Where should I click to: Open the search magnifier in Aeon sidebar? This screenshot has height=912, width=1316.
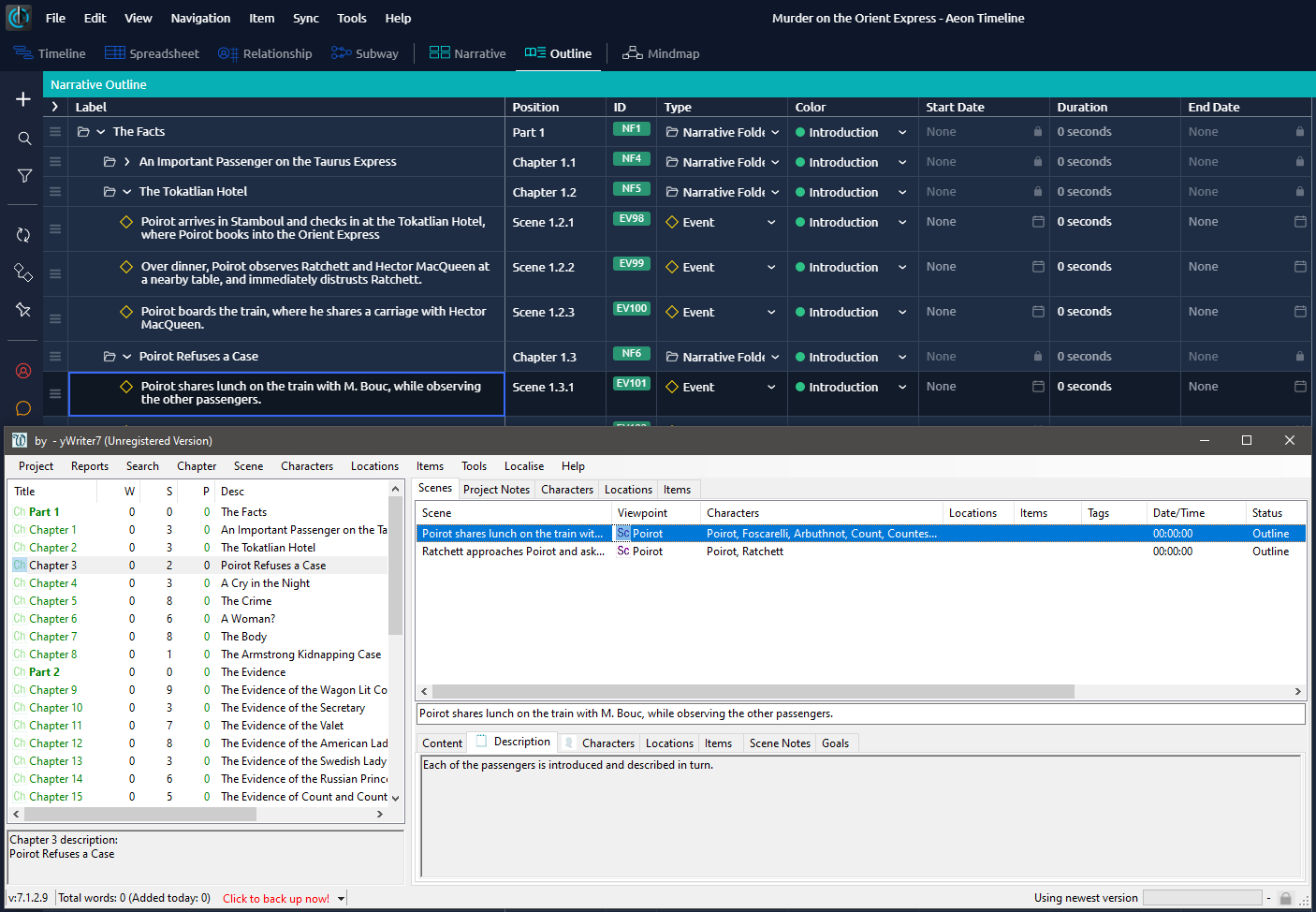[x=24, y=139]
